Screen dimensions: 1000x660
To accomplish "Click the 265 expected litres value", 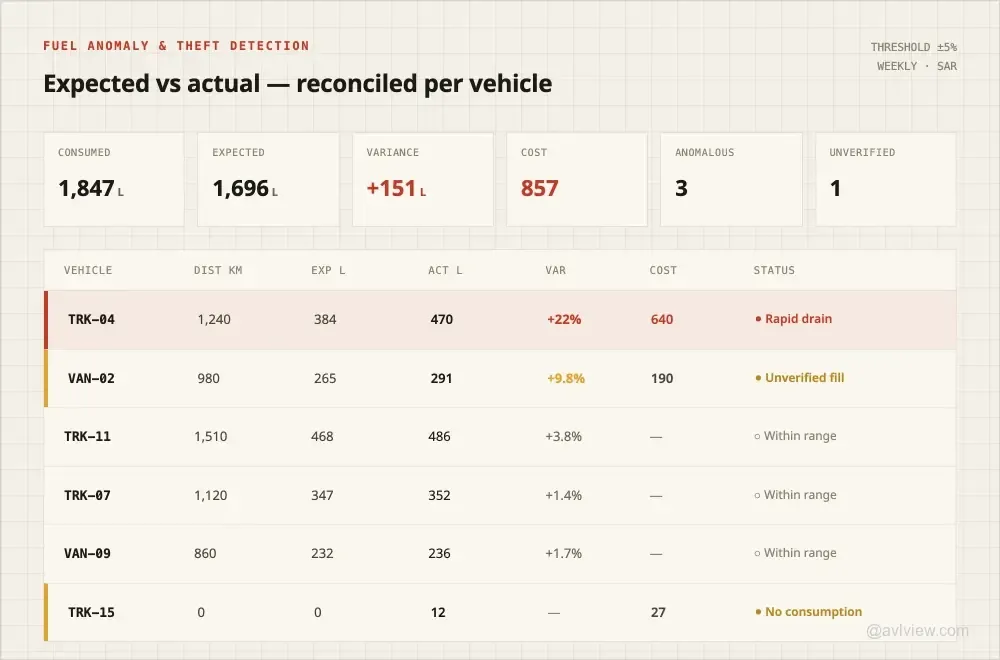I will point(325,378).
